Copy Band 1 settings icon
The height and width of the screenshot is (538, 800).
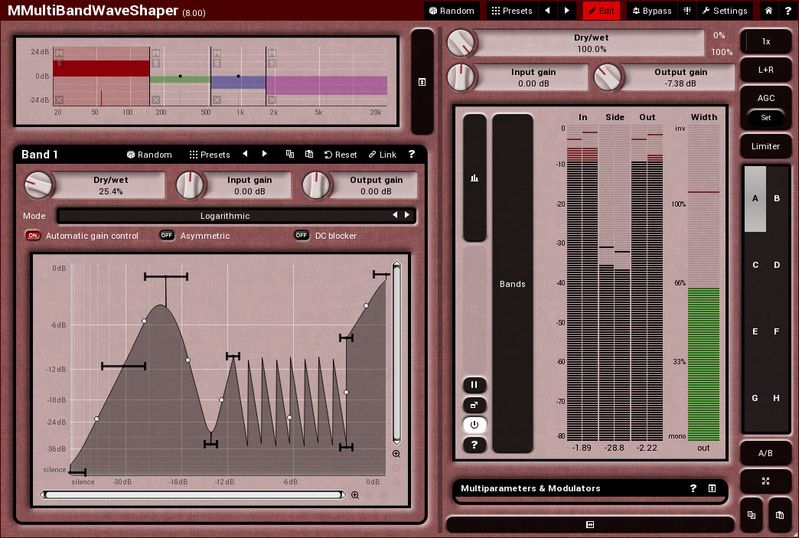click(x=290, y=154)
